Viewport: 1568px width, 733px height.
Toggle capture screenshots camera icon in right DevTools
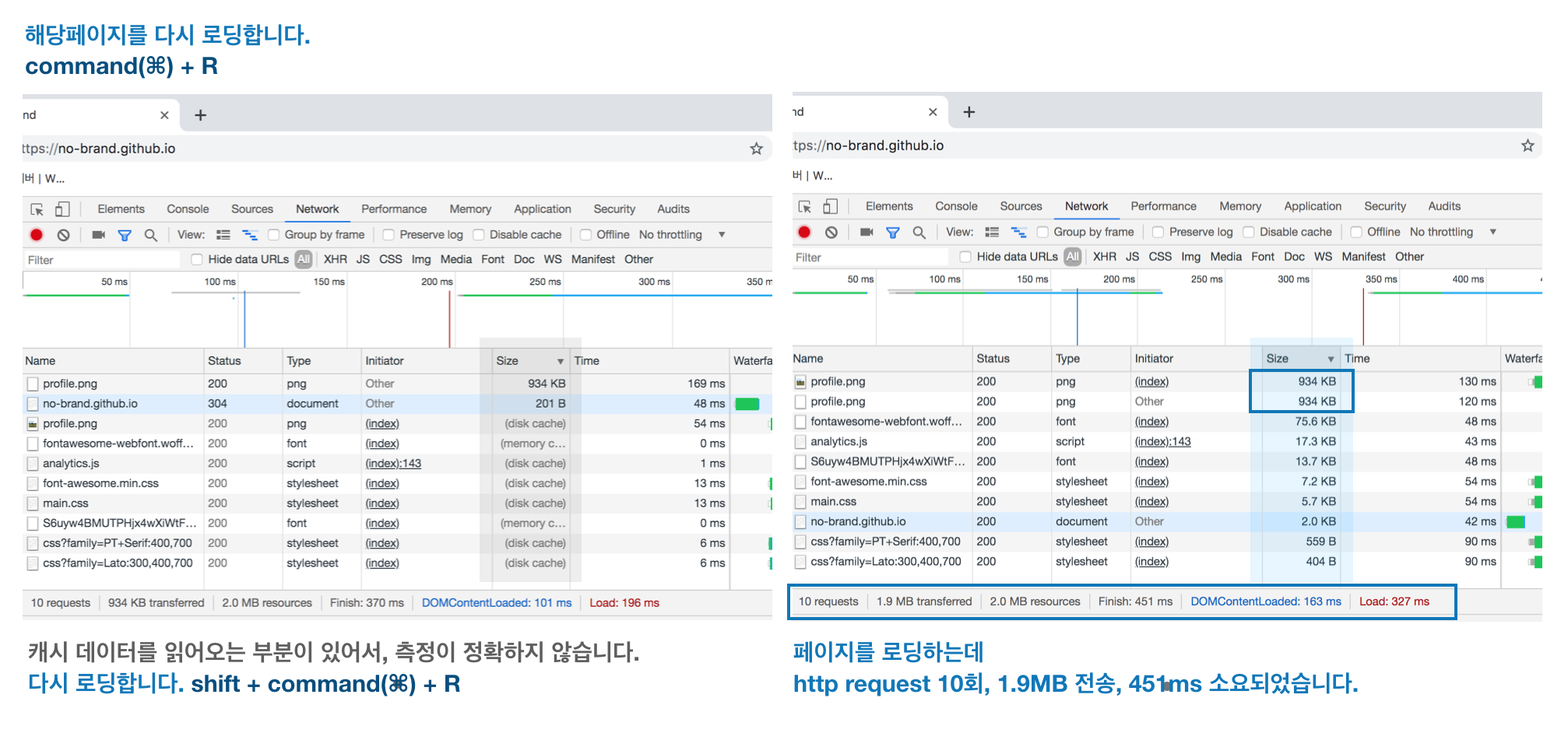(x=867, y=232)
